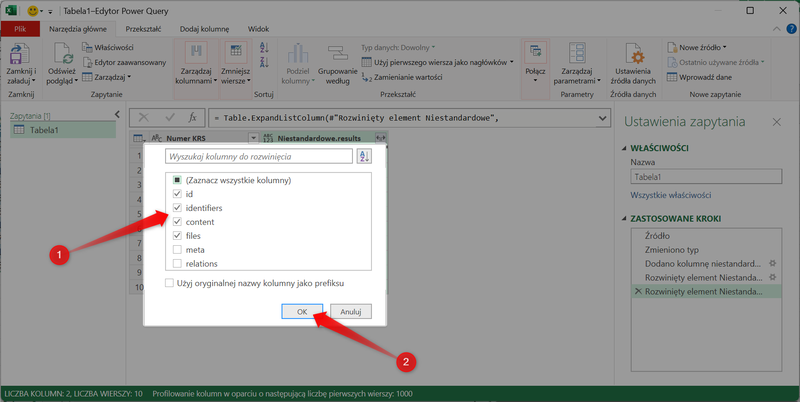
Task: Expand Zarządzaj query dropdown
Action: coord(107,77)
